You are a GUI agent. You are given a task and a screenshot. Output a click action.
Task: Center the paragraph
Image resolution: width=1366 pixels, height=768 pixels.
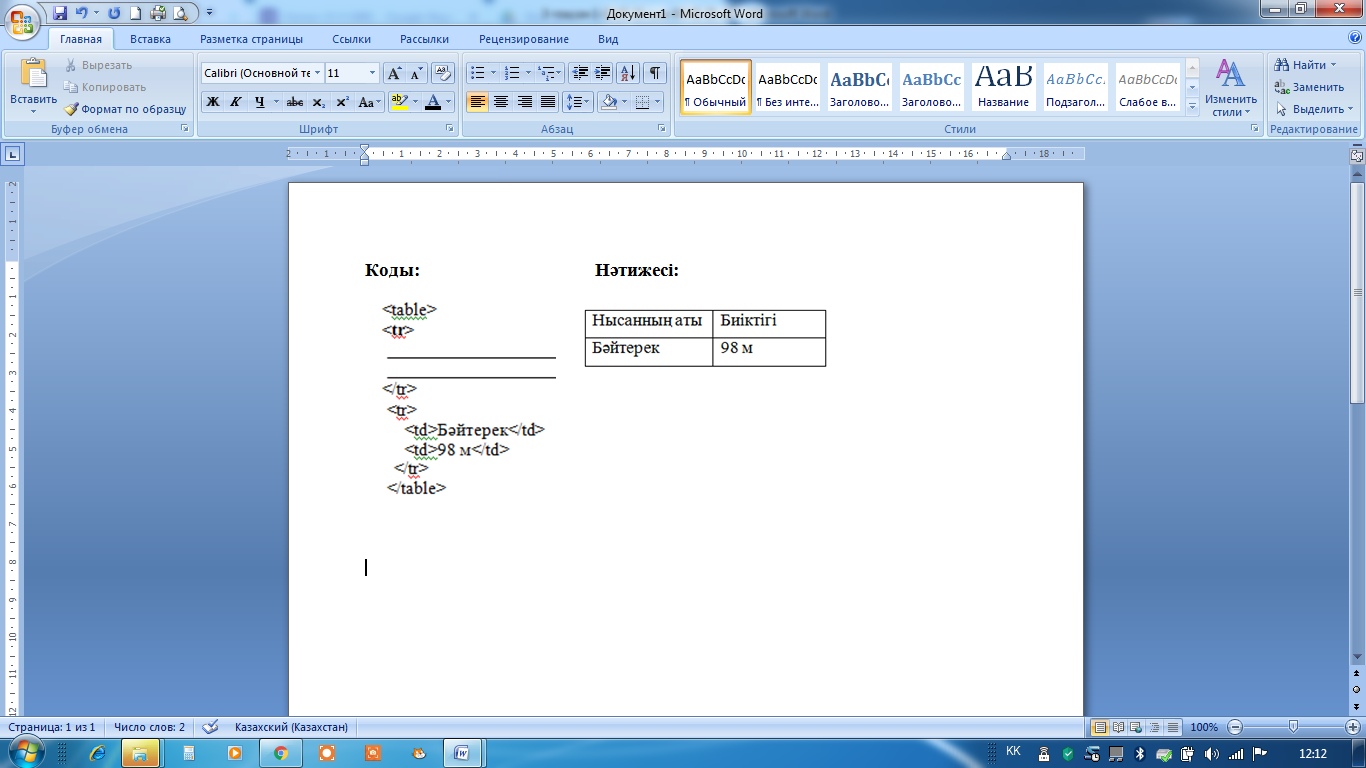(x=500, y=102)
